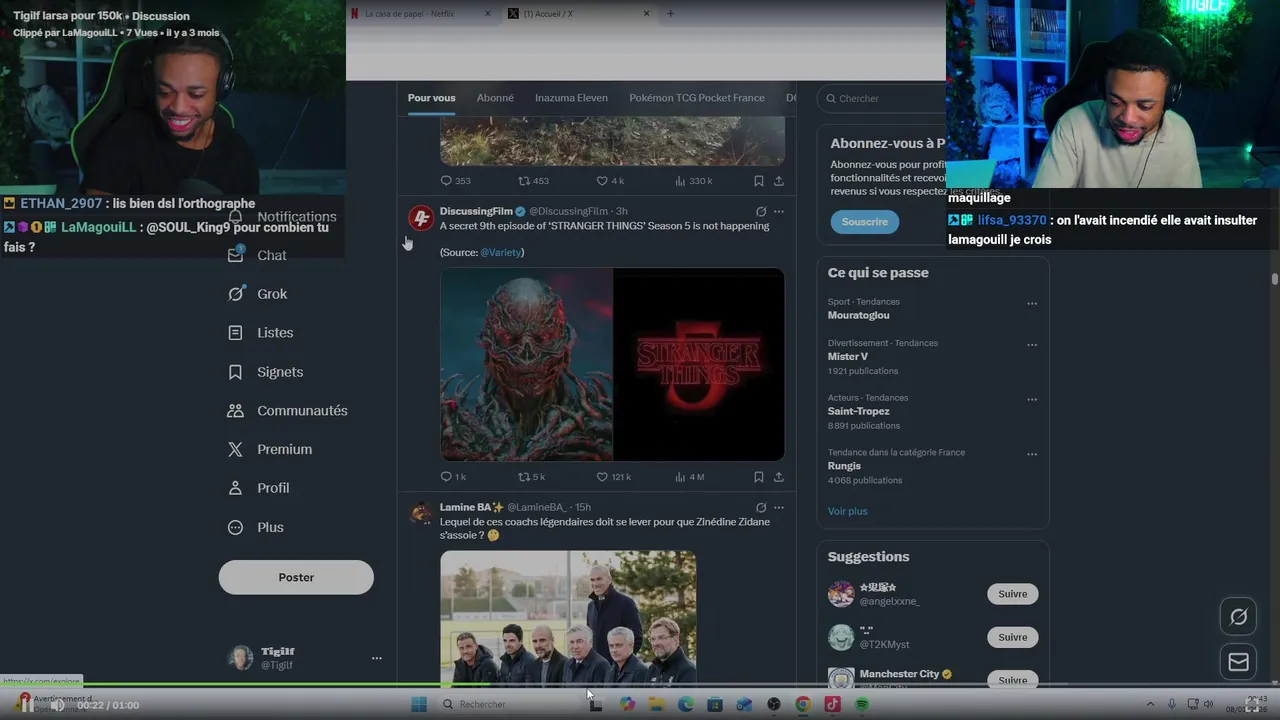Follow the @angelxxne_ suggested account
The width and height of the screenshot is (1280, 720).
(1012, 594)
